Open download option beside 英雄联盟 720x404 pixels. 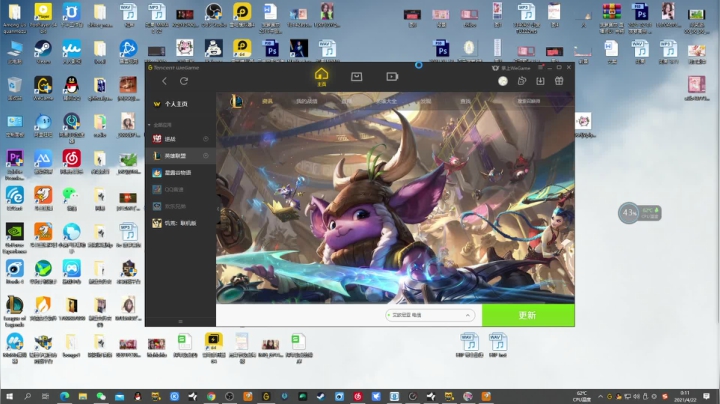point(206,156)
